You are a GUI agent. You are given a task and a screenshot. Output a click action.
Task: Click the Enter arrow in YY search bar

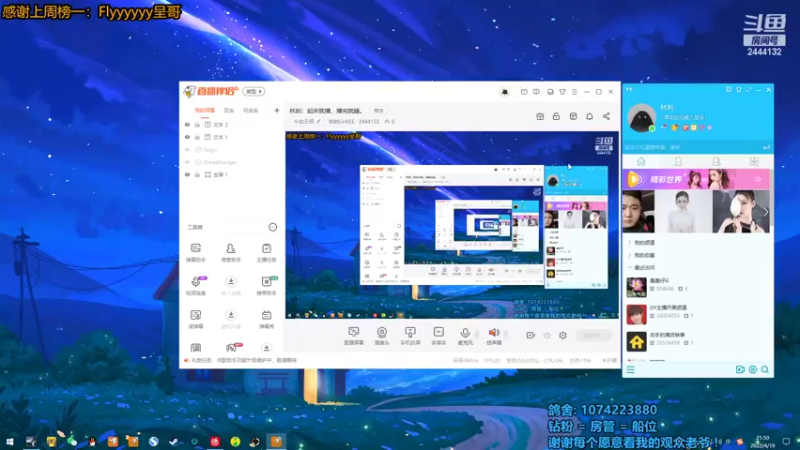(766, 147)
